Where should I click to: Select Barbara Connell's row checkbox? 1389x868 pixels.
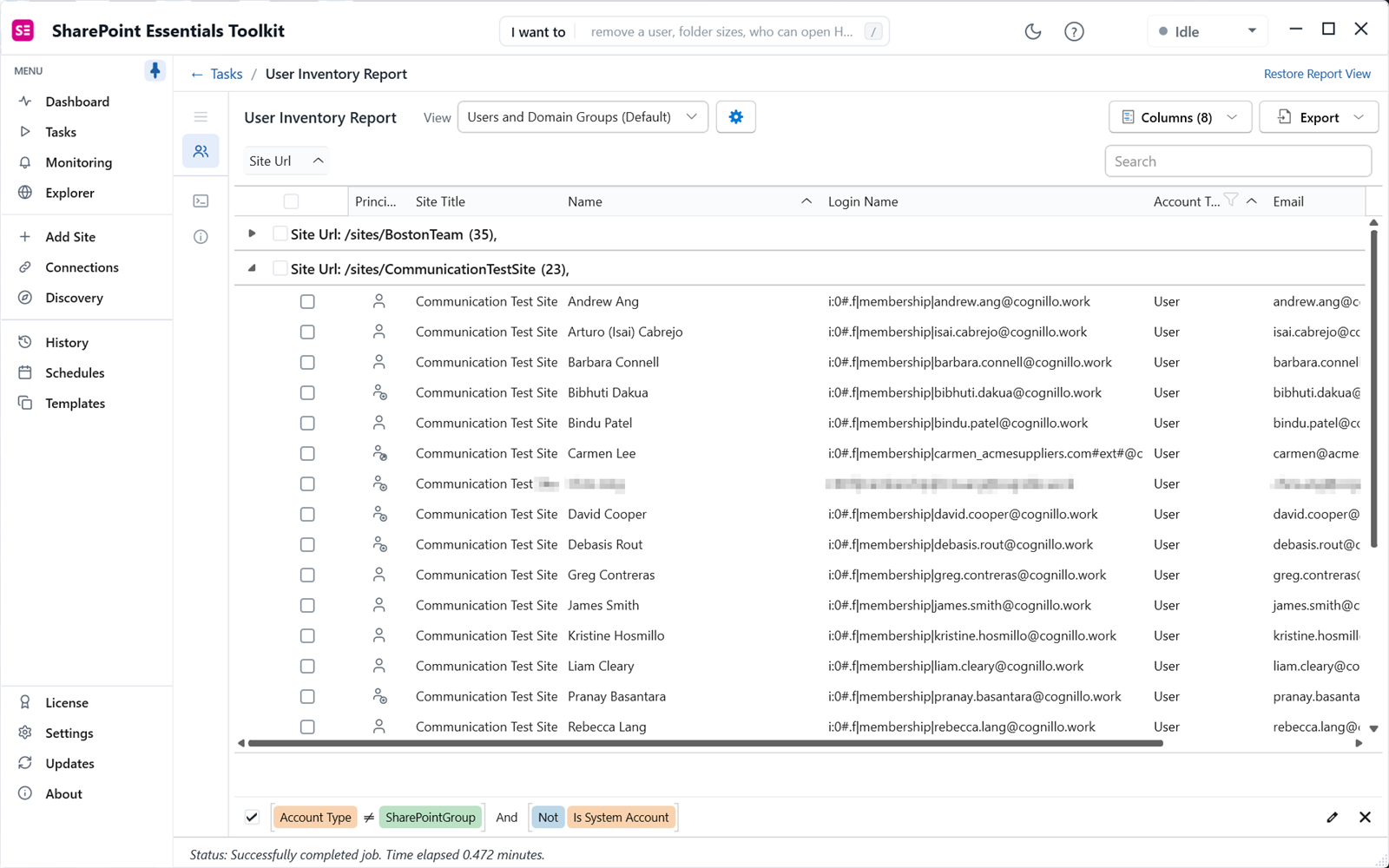(x=307, y=363)
